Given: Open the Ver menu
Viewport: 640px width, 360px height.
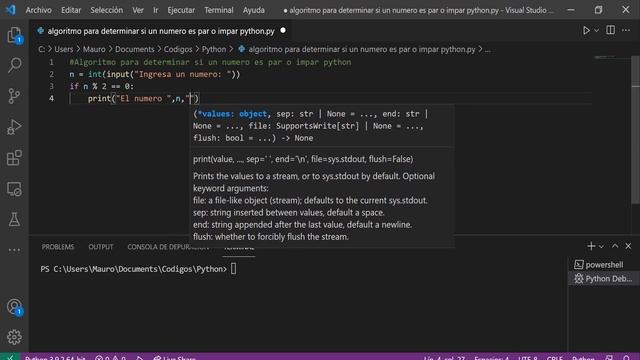Looking at the screenshot, I should pyautogui.click(x=138, y=10).
